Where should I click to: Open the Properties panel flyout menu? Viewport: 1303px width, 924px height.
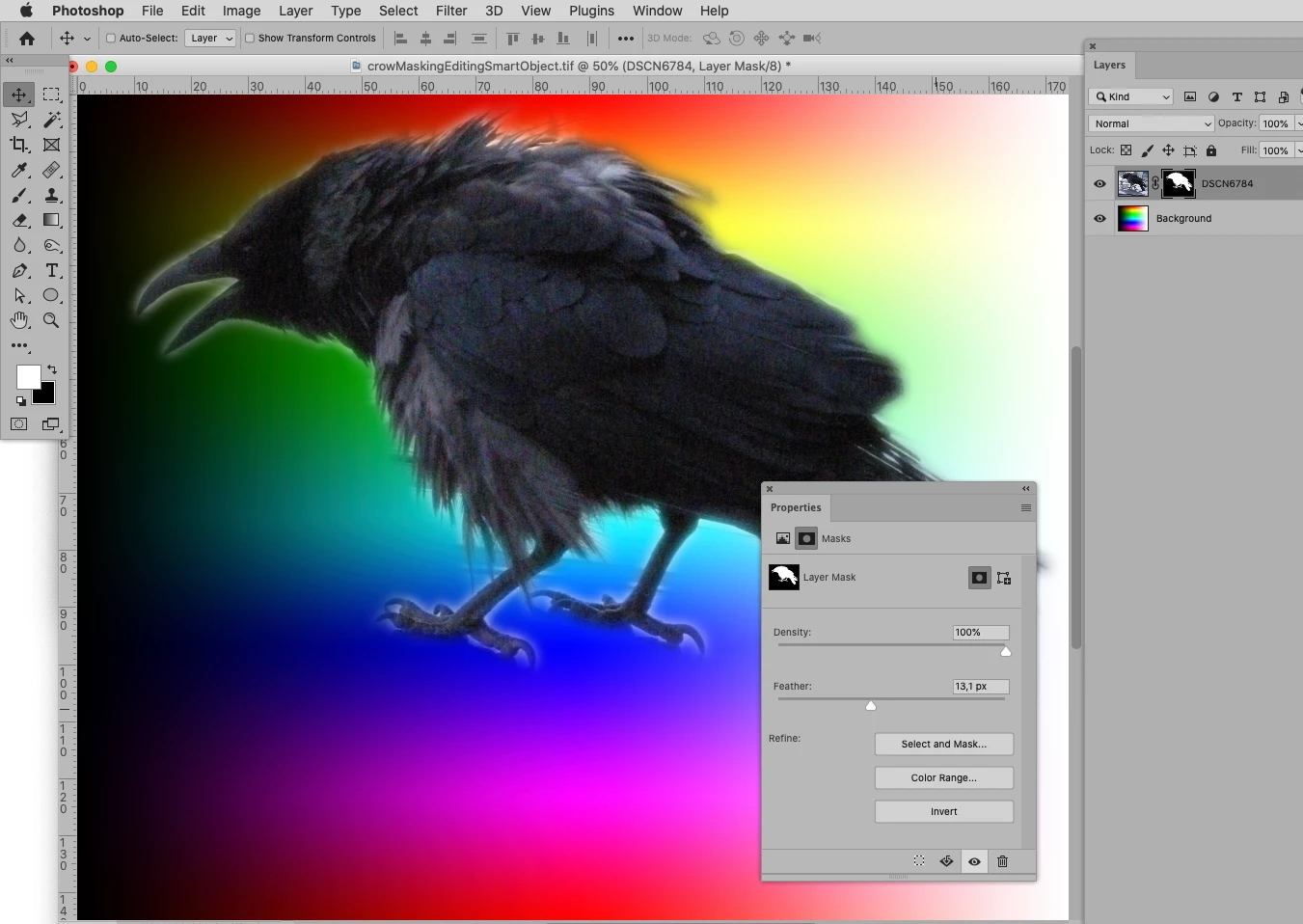coord(1026,507)
